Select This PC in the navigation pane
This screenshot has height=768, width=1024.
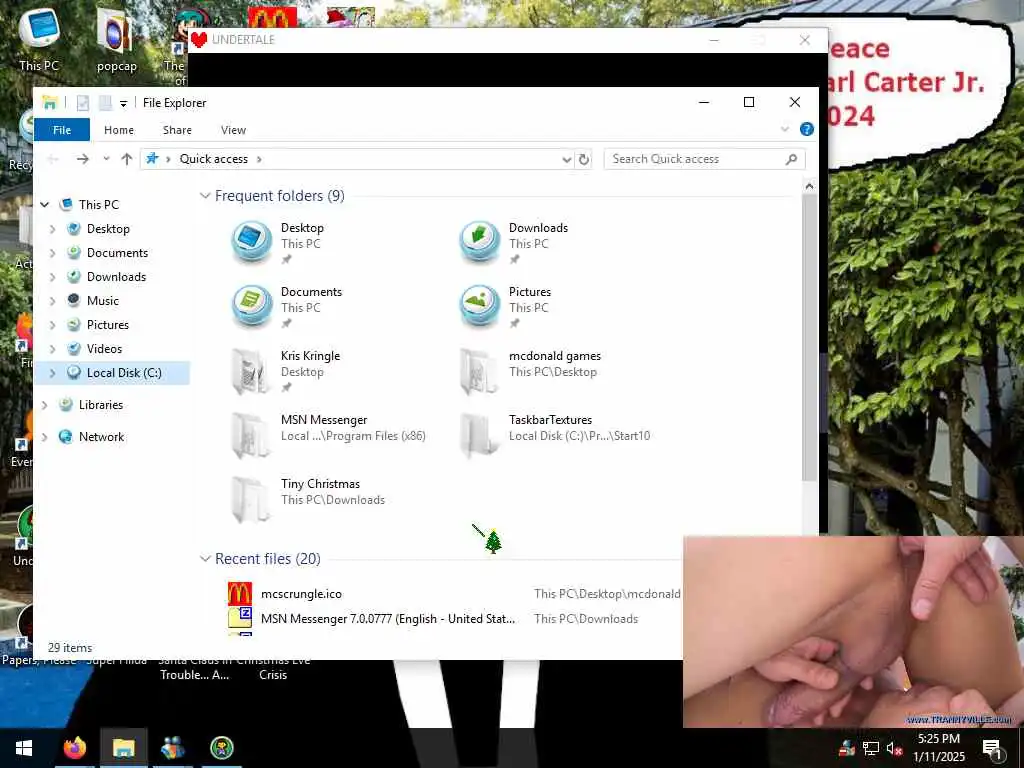[99, 204]
